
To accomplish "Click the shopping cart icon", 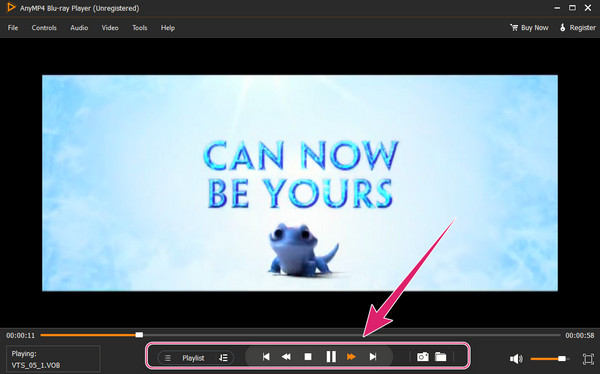I will (x=514, y=28).
